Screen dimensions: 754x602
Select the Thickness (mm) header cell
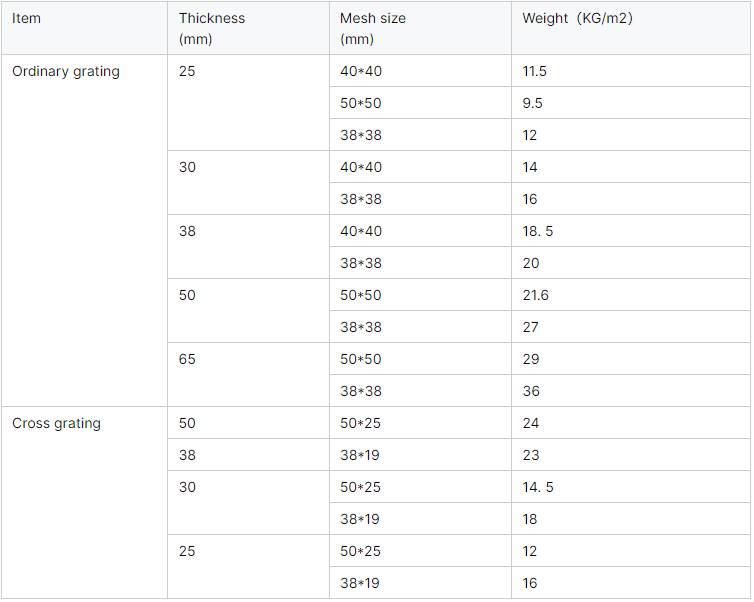211,28
